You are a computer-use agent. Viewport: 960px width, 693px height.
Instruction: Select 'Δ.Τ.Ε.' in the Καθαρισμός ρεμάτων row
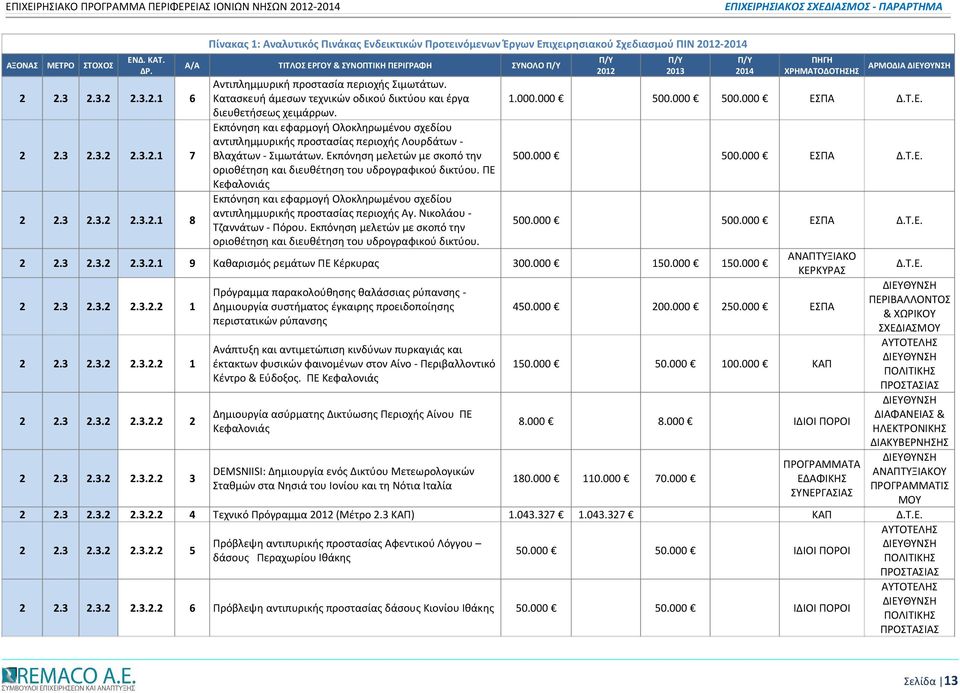pyautogui.click(x=909, y=263)
